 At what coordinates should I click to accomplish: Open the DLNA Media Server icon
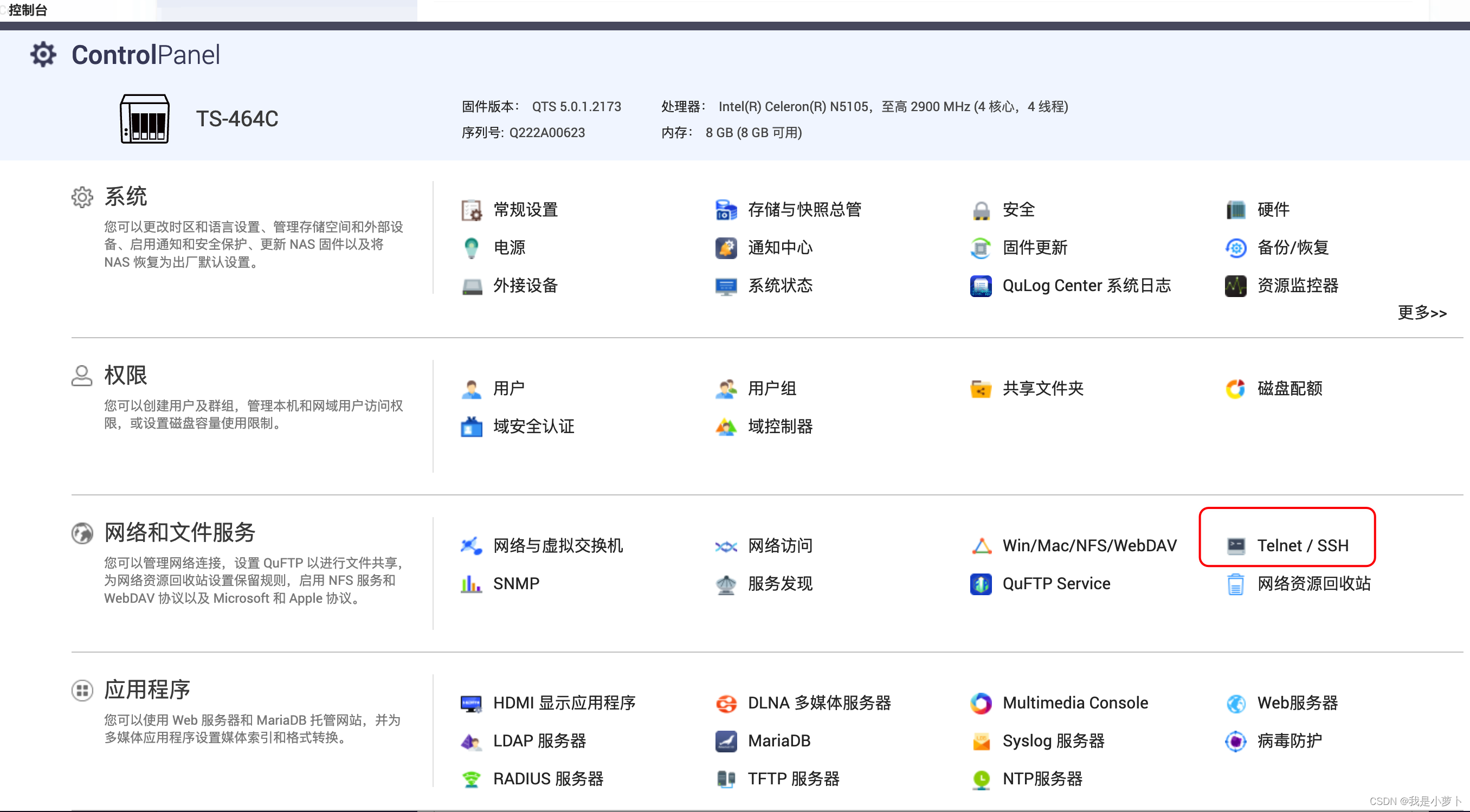point(726,703)
